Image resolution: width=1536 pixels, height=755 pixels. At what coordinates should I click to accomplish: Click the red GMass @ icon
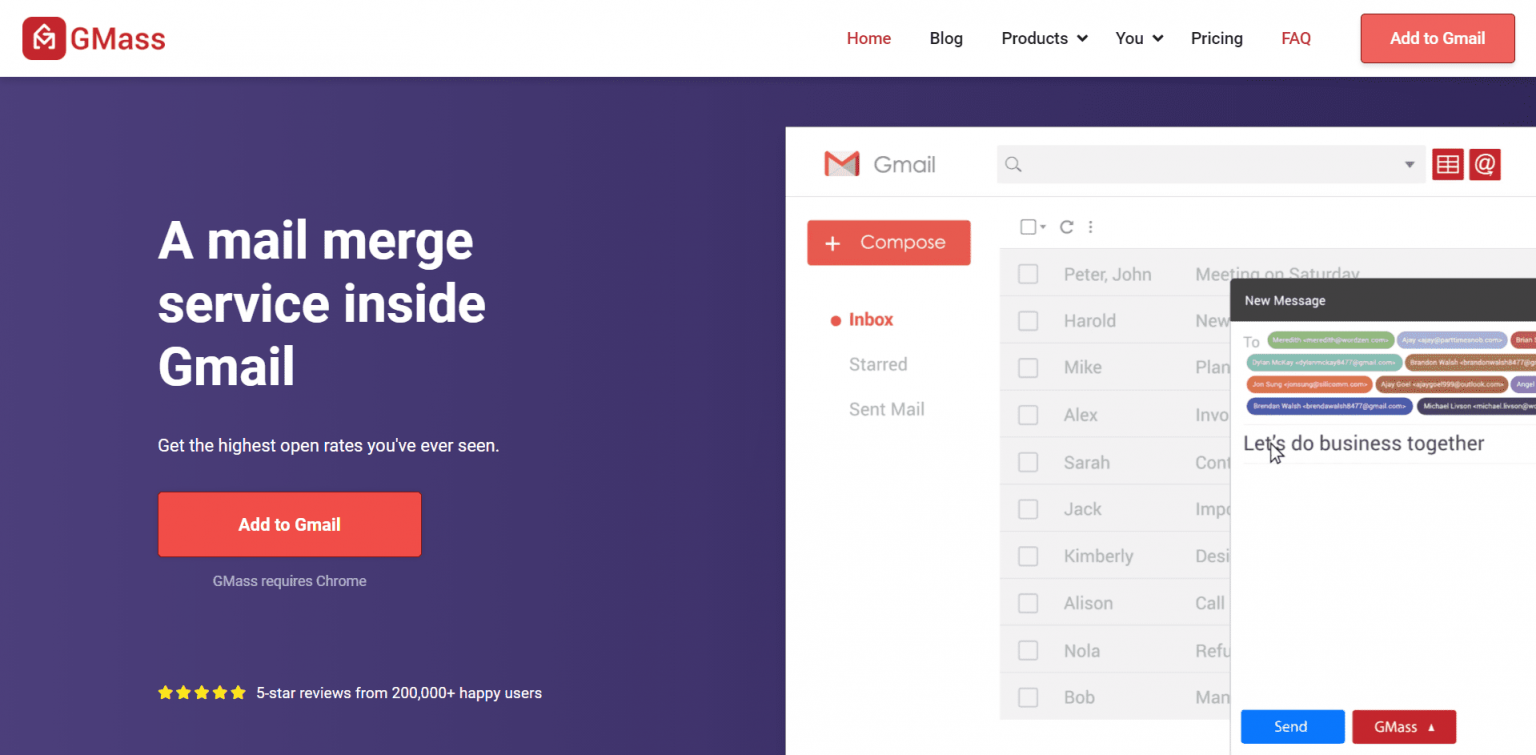click(x=1485, y=164)
